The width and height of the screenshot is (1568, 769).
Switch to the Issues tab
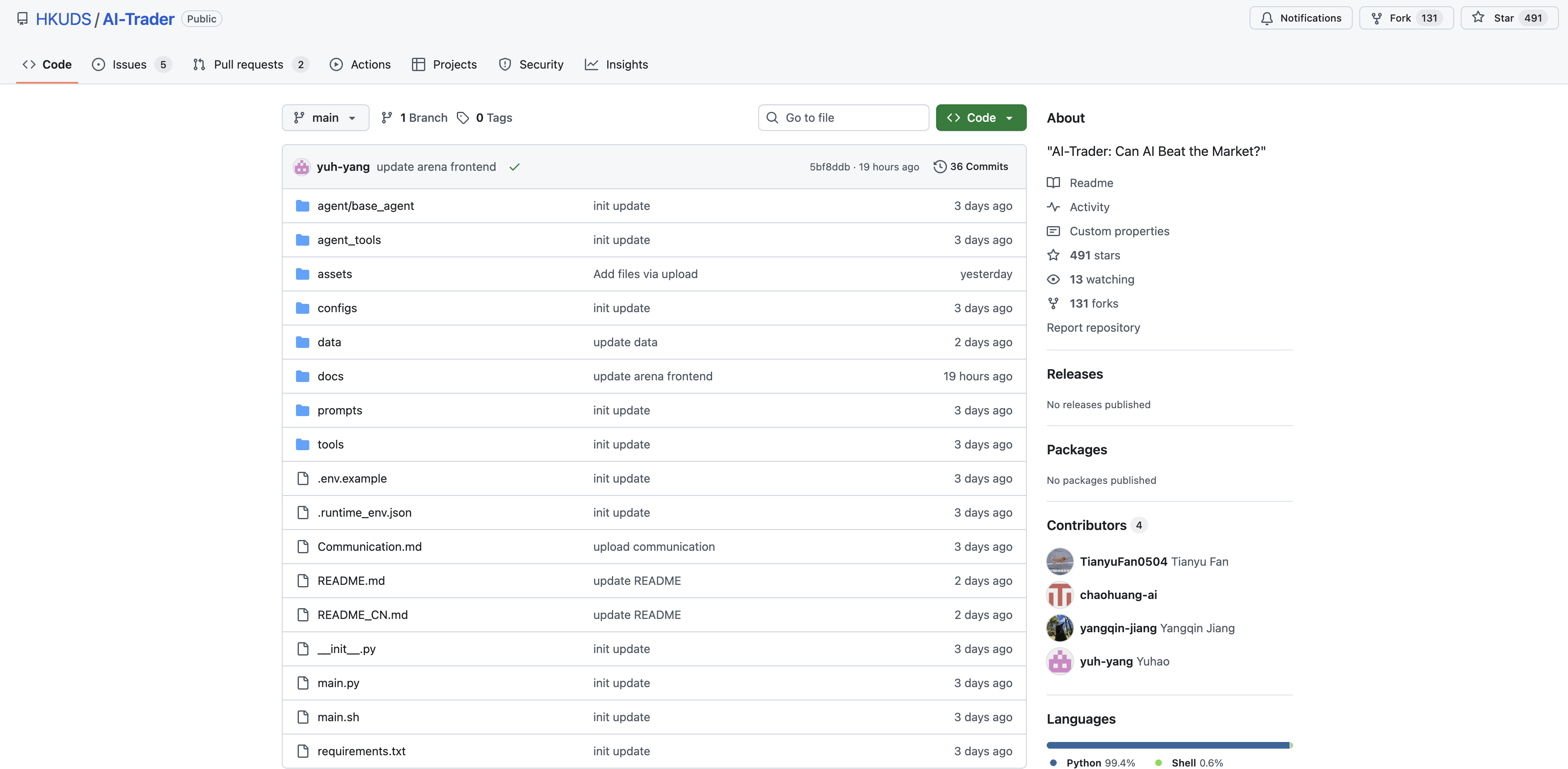[x=130, y=64]
